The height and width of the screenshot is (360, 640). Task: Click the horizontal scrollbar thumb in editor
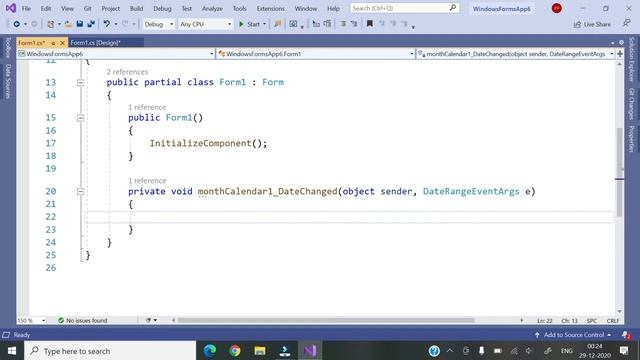pyautogui.click(x=326, y=320)
